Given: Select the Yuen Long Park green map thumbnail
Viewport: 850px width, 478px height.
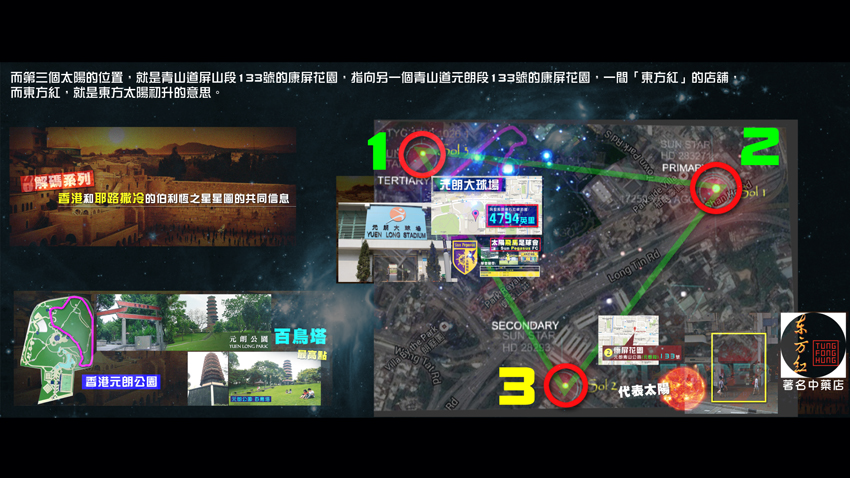Looking at the screenshot, I should click(56, 350).
